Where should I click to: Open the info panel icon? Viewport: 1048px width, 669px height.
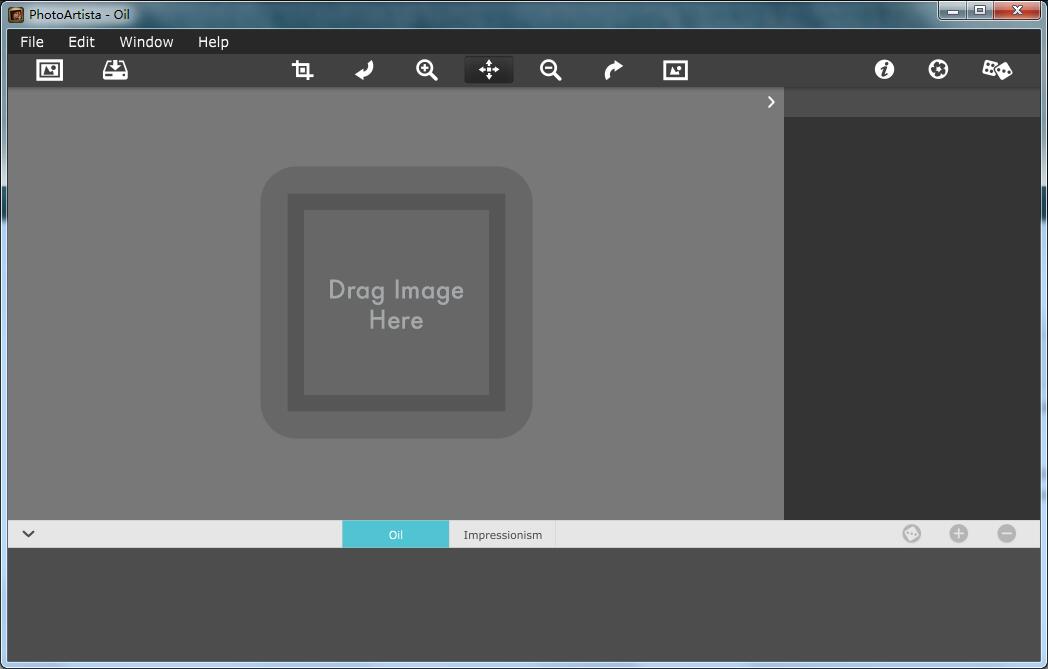884,69
